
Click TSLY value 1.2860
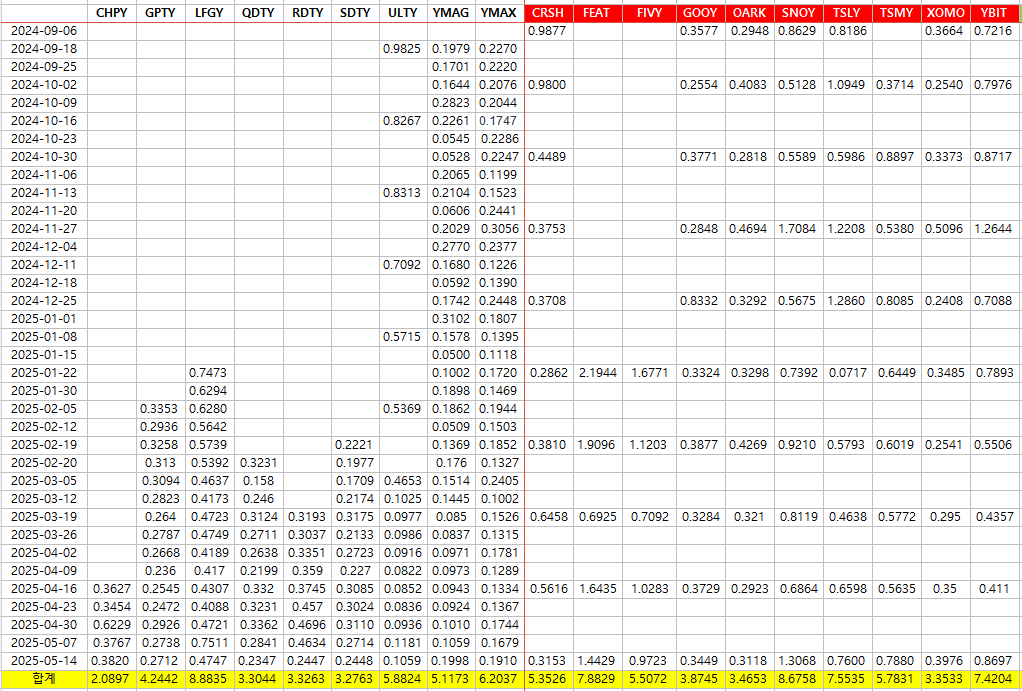click(x=847, y=301)
